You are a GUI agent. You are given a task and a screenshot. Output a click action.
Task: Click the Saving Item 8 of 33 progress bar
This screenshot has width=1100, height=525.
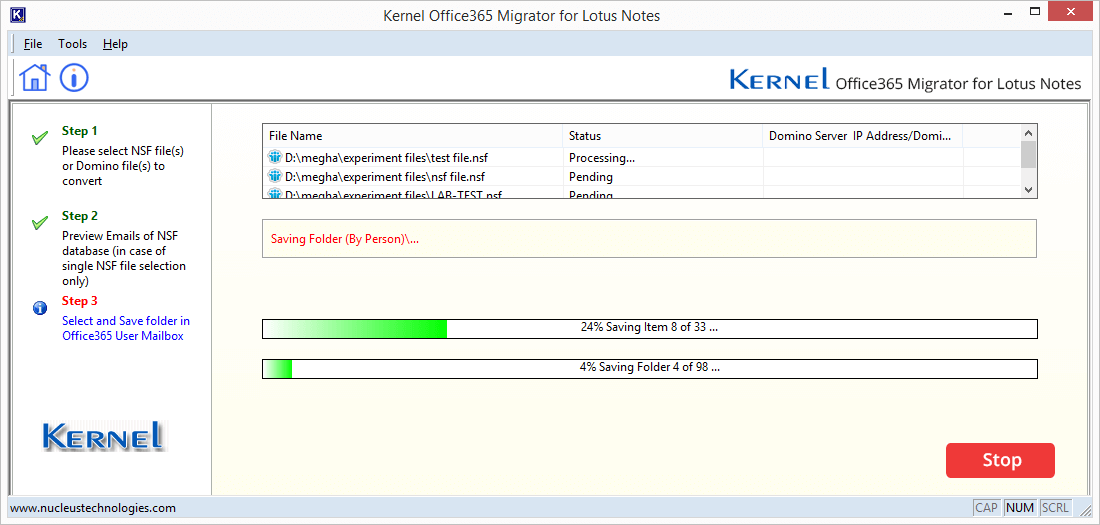(x=650, y=328)
